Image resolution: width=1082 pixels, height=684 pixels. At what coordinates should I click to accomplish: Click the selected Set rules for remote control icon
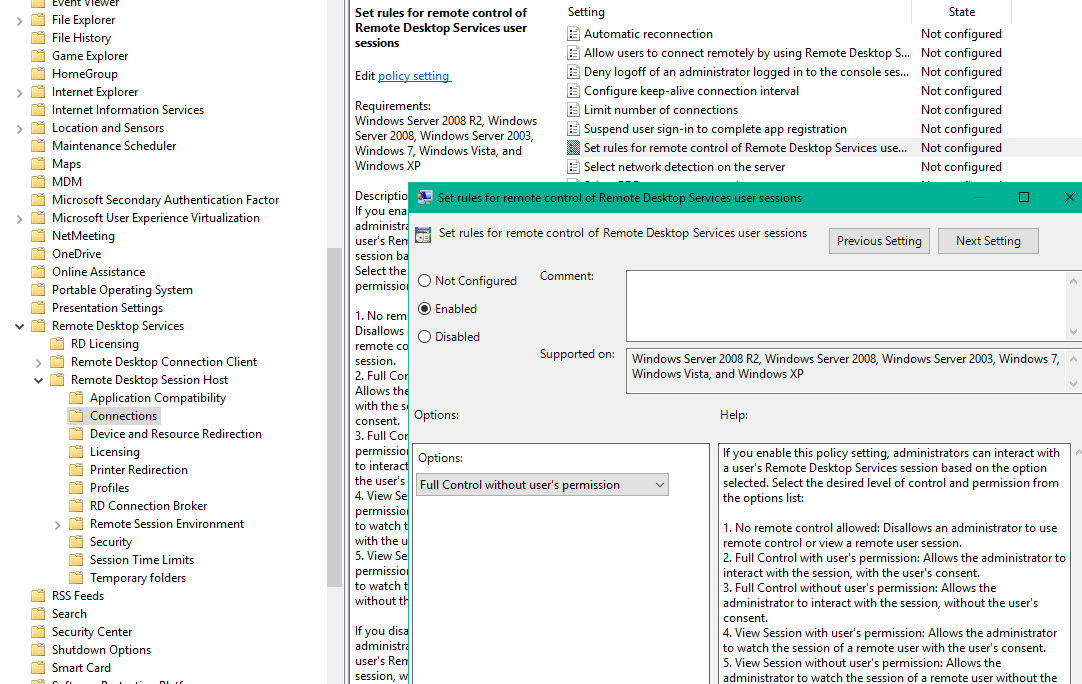(x=573, y=148)
